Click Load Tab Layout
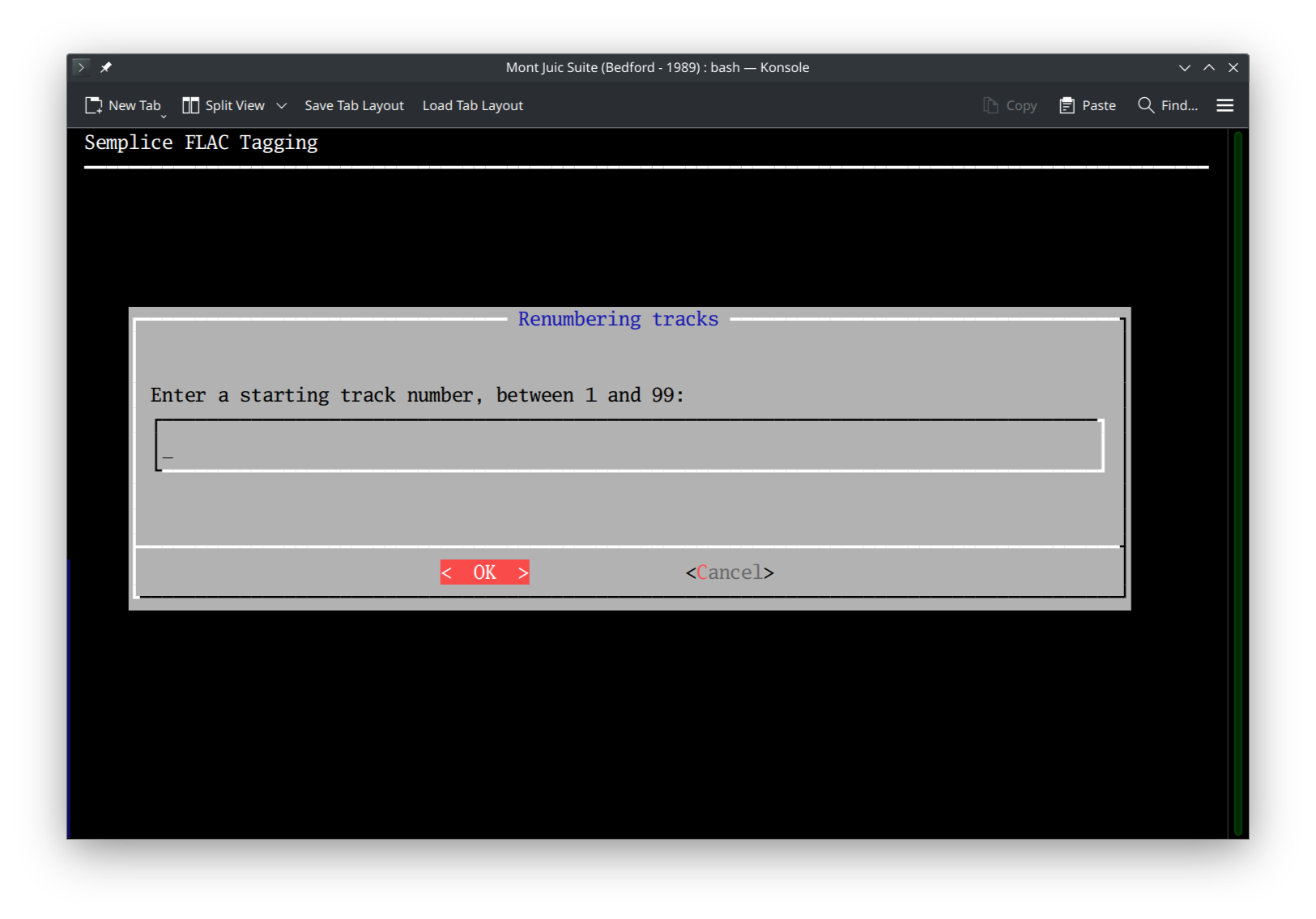This screenshot has height=919, width=1316. click(472, 104)
